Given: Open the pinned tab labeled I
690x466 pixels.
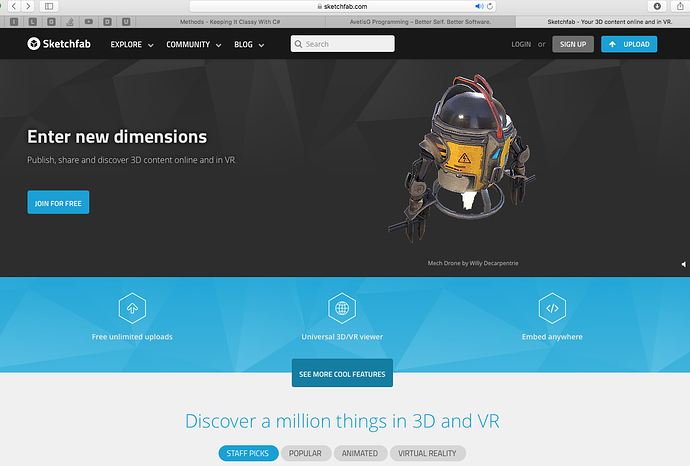Looking at the screenshot, I should (14, 22).
